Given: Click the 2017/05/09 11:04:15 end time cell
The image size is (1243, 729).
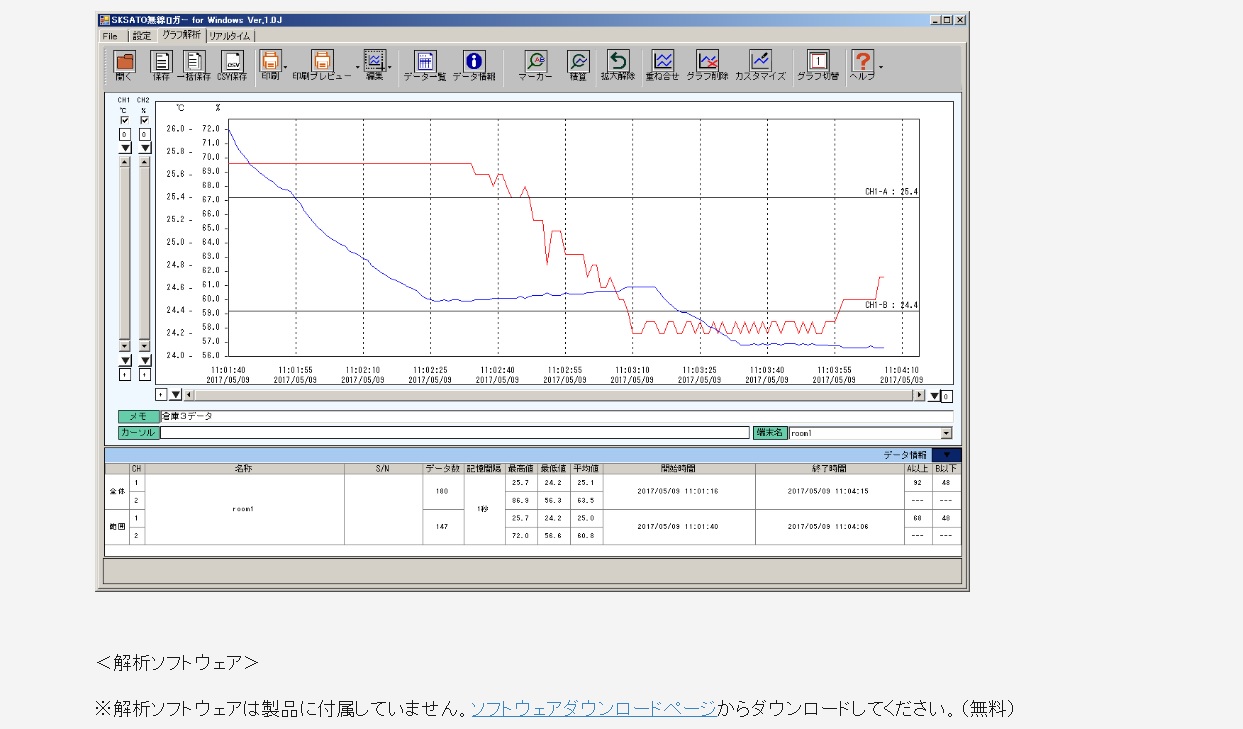Looking at the screenshot, I should [829, 491].
